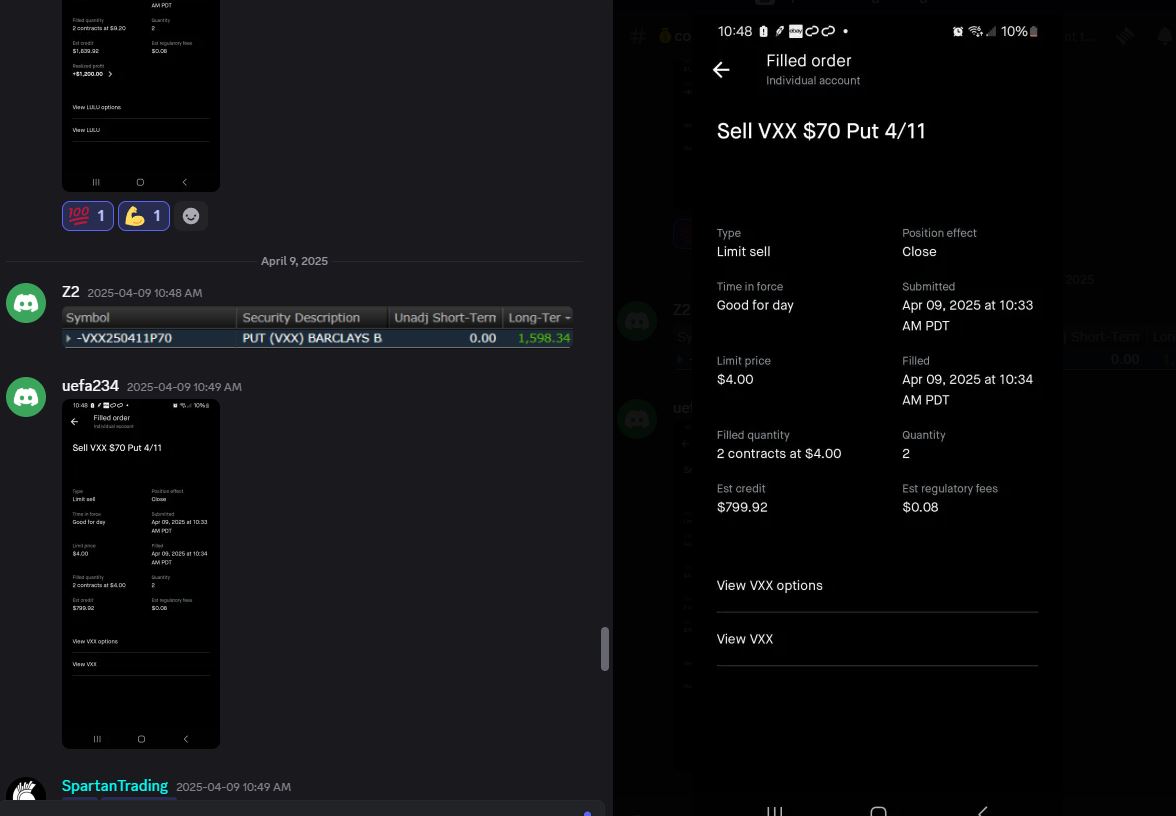Click the 2 contracts at $4.00 text
1176x816 pixels.
[778, 454]
